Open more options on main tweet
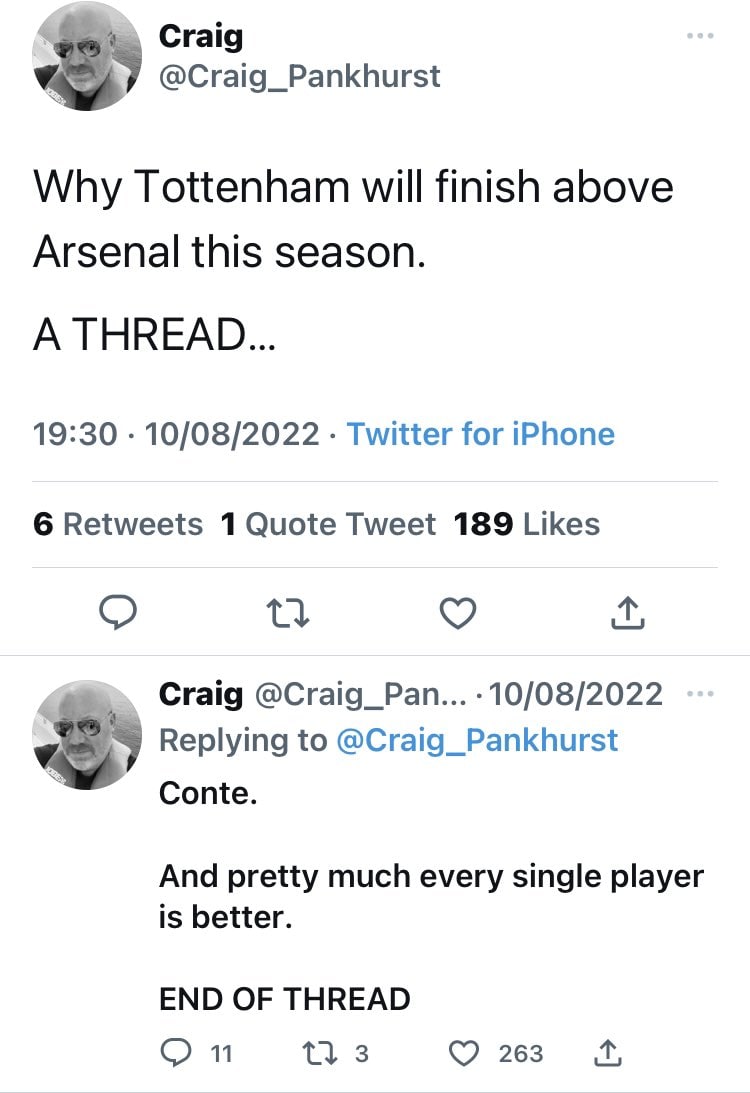 pos(702,37)
